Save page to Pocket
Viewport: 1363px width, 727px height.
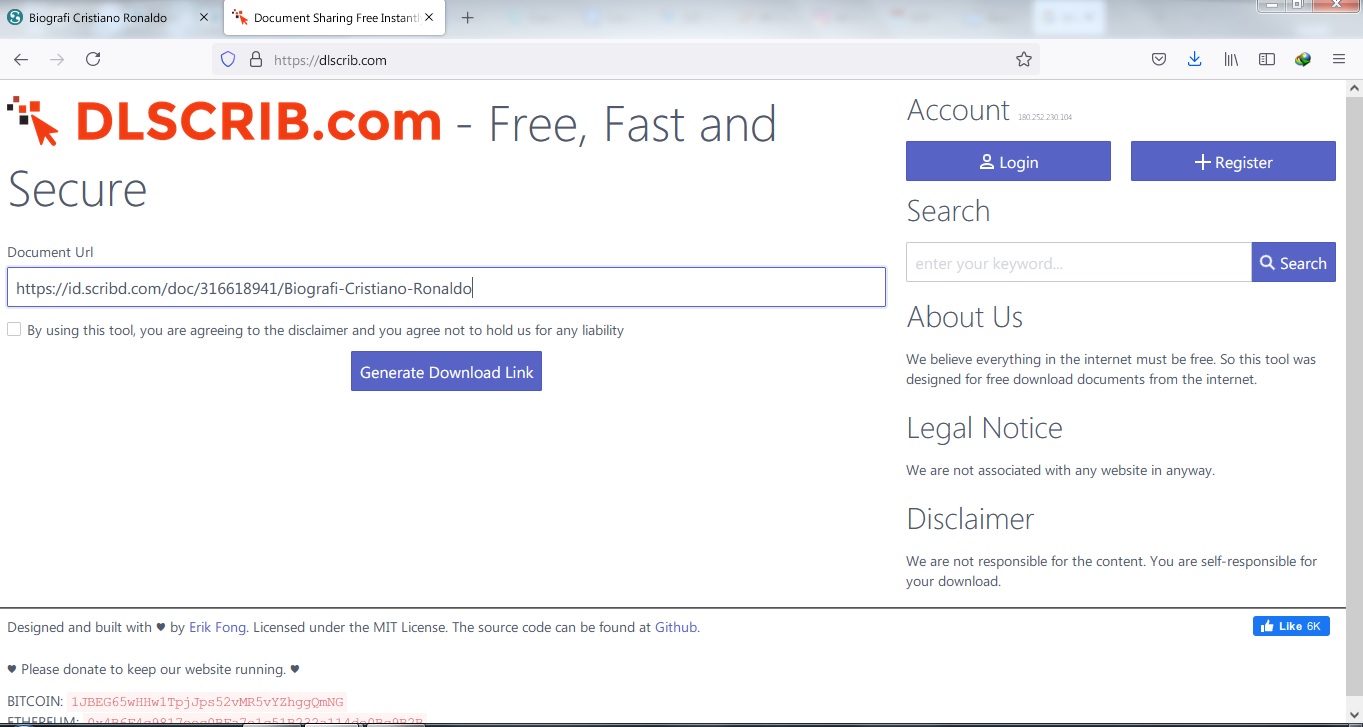pyautogui.click(x=1159, y=60)
